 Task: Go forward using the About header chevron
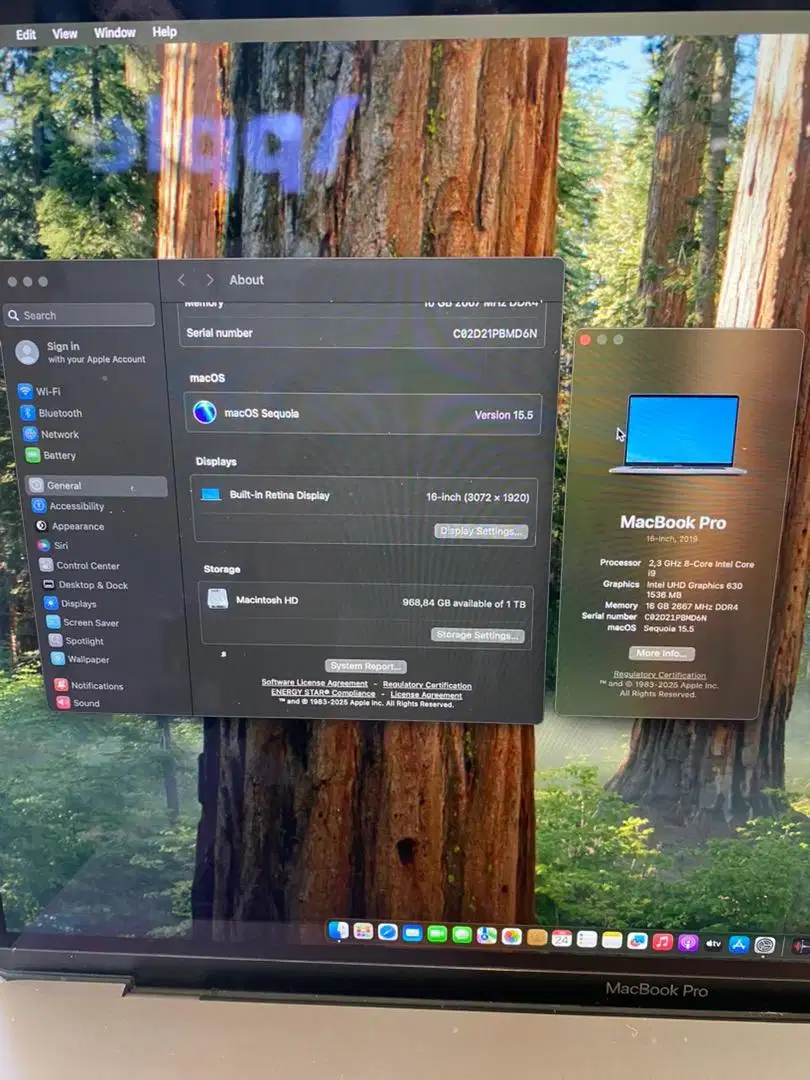coord(209,280)
